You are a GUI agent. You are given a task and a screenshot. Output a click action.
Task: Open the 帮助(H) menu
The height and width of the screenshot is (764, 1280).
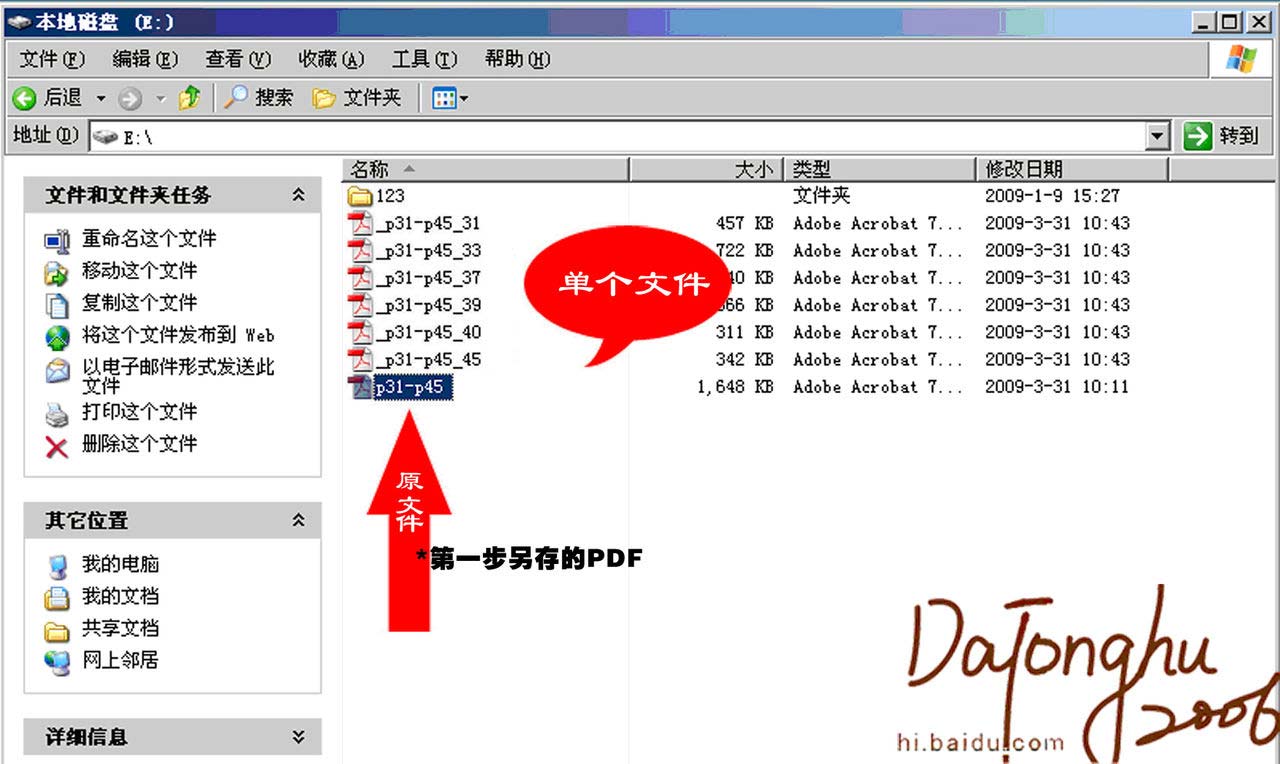(x=517, y=60)
